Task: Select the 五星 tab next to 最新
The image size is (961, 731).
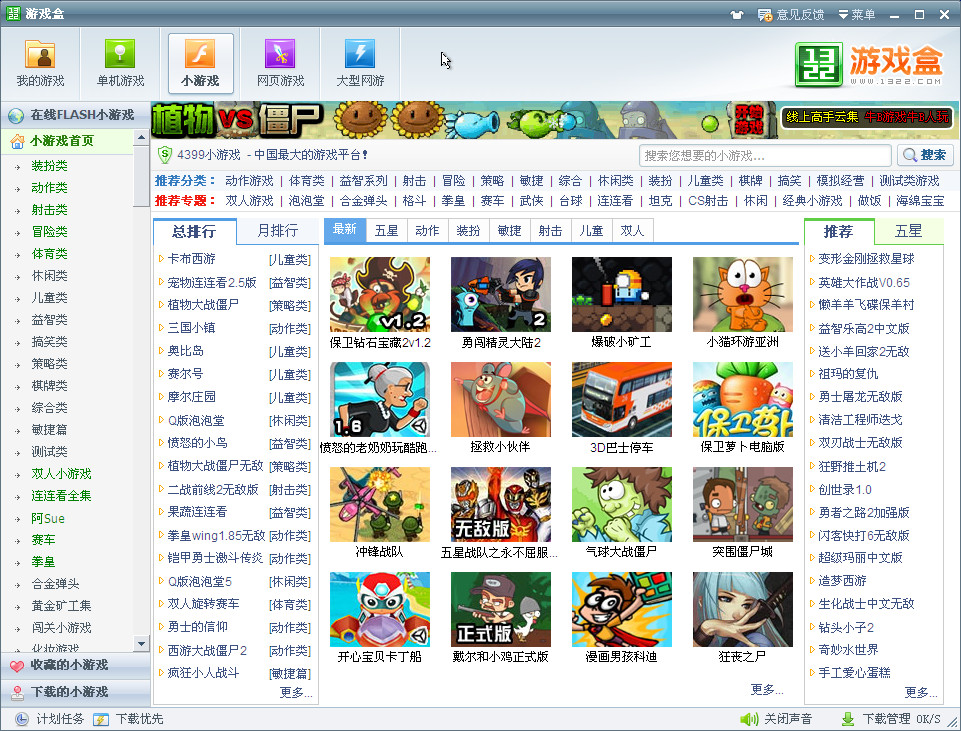Action: (x=387, y=230)
